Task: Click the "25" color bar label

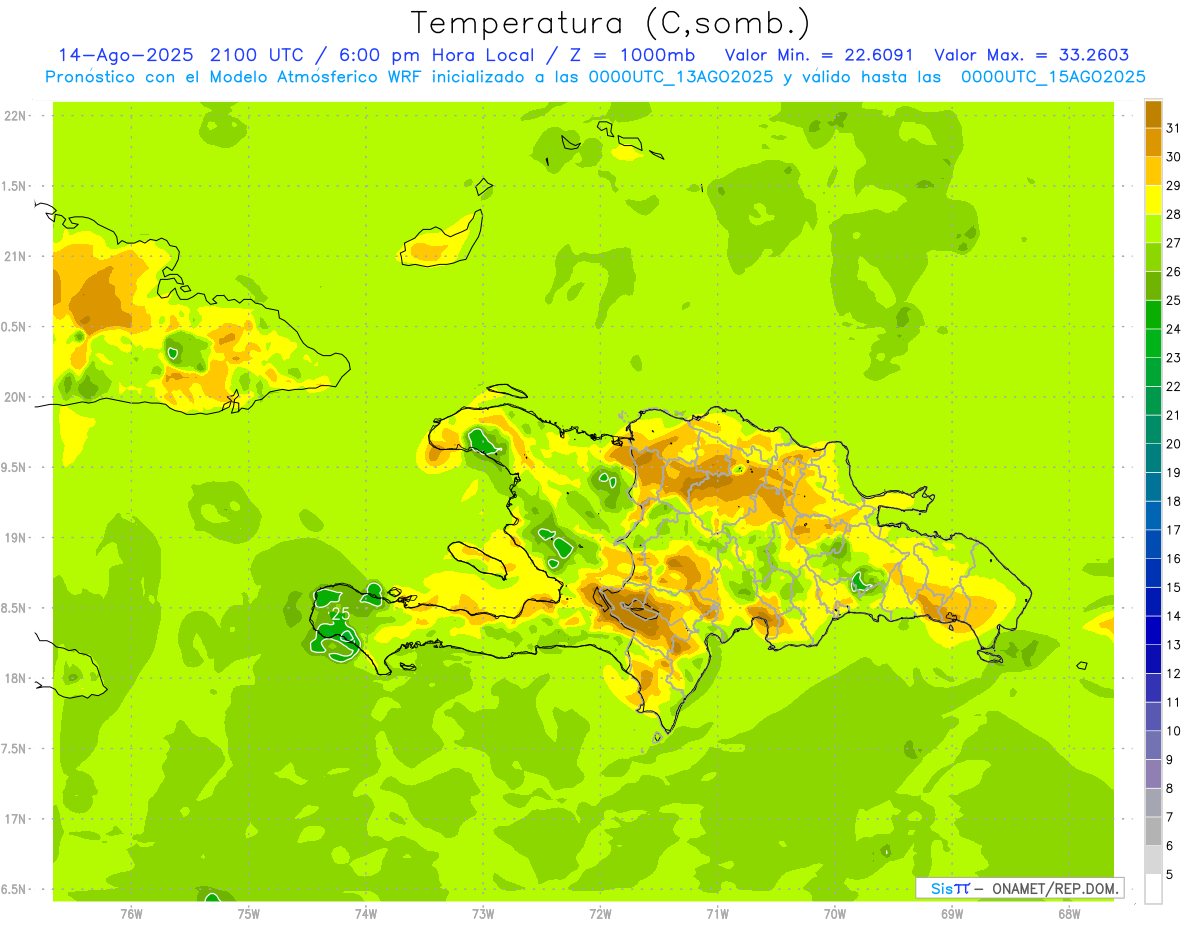Action: [1174, 300]
